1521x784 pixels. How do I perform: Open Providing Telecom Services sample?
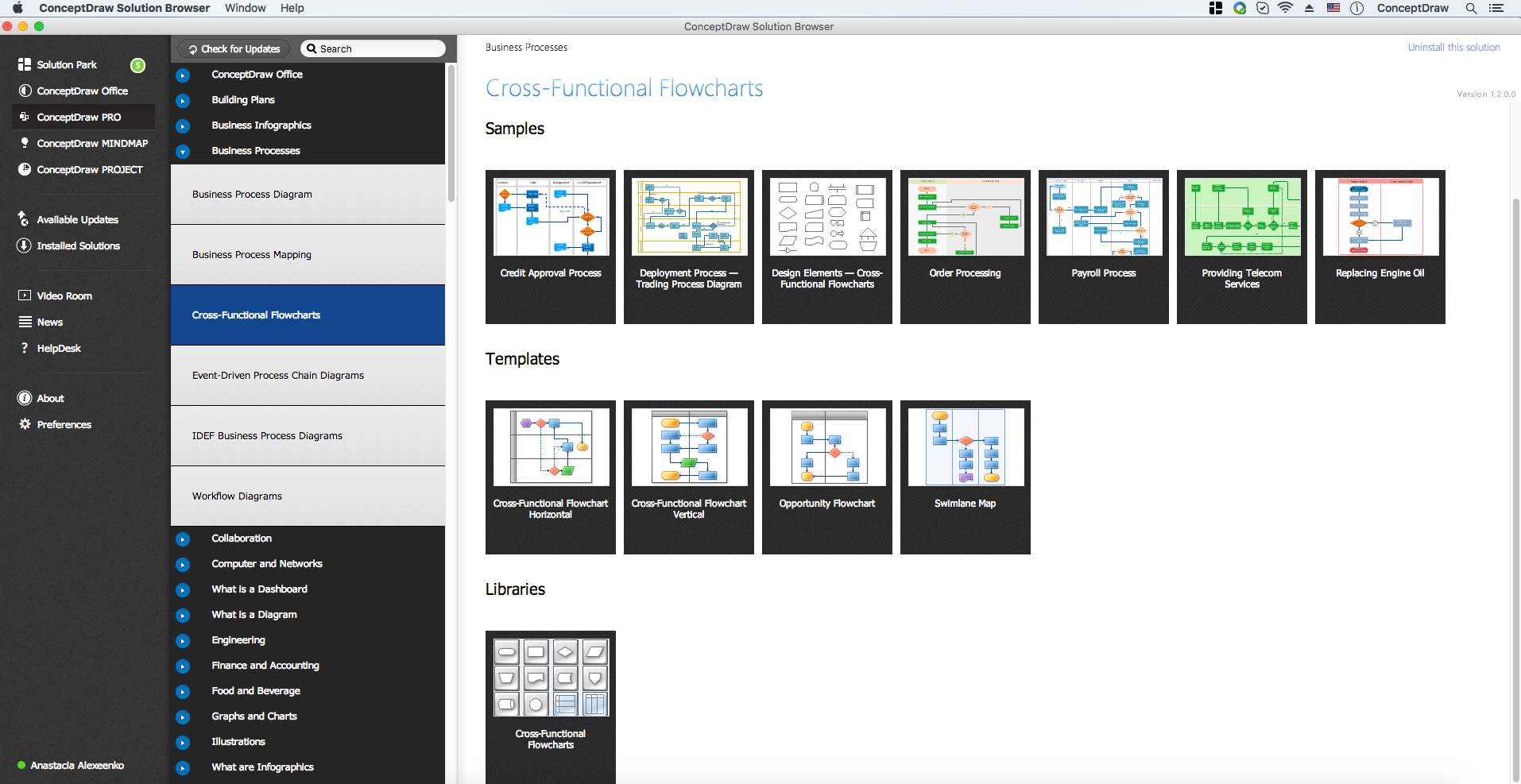pyautogui.click(x=1242, y=247)
